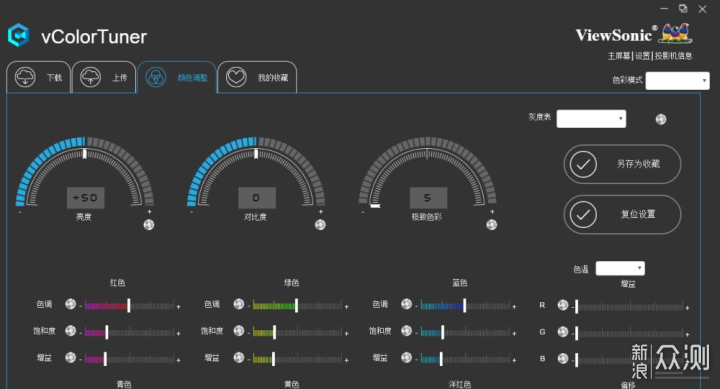Click the 另存为收藏 button
Image resolution: width=720 pixels, height=389 pixels.
[622, 164]
